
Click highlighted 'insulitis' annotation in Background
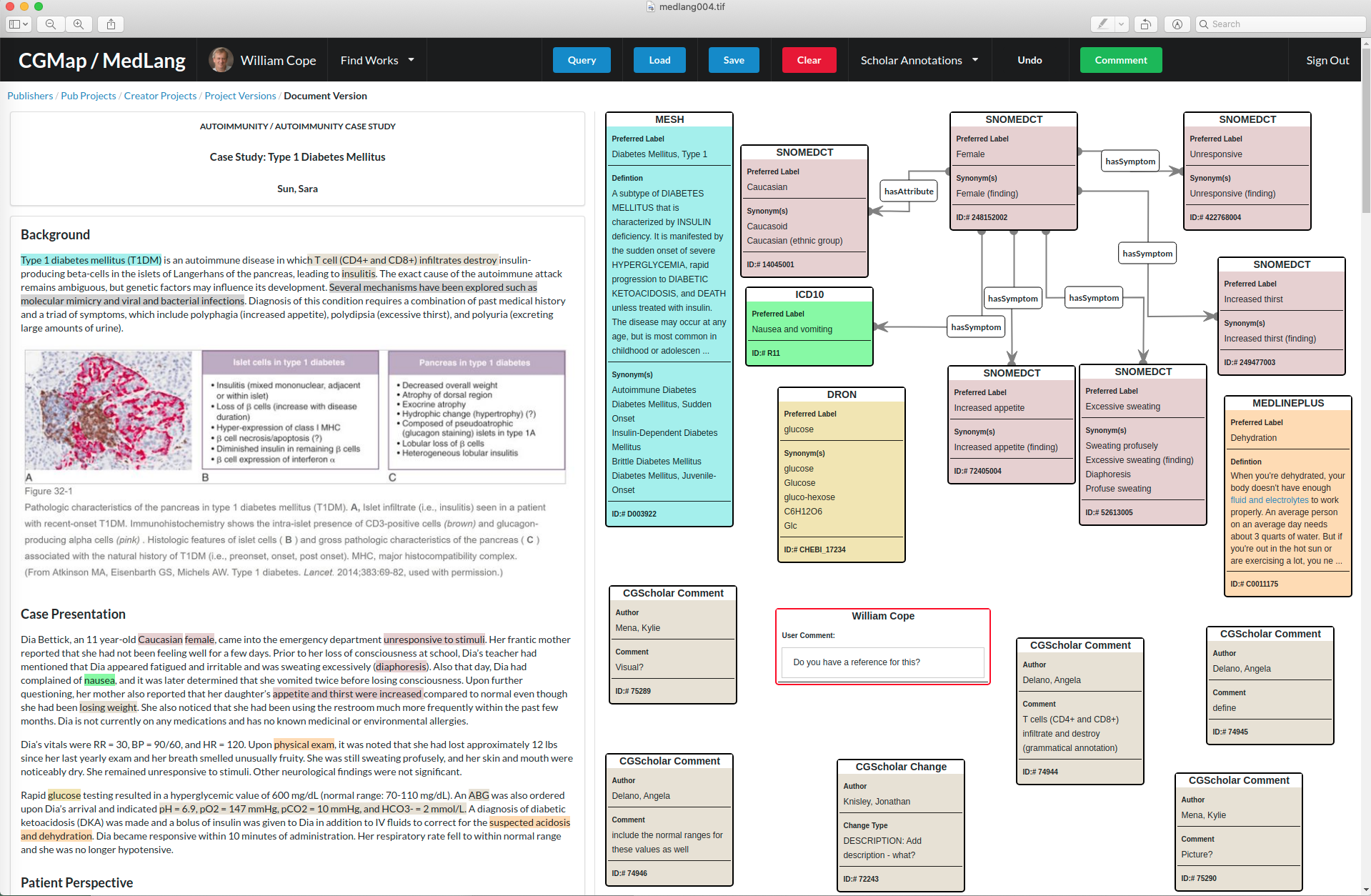(x=358, y=274)
